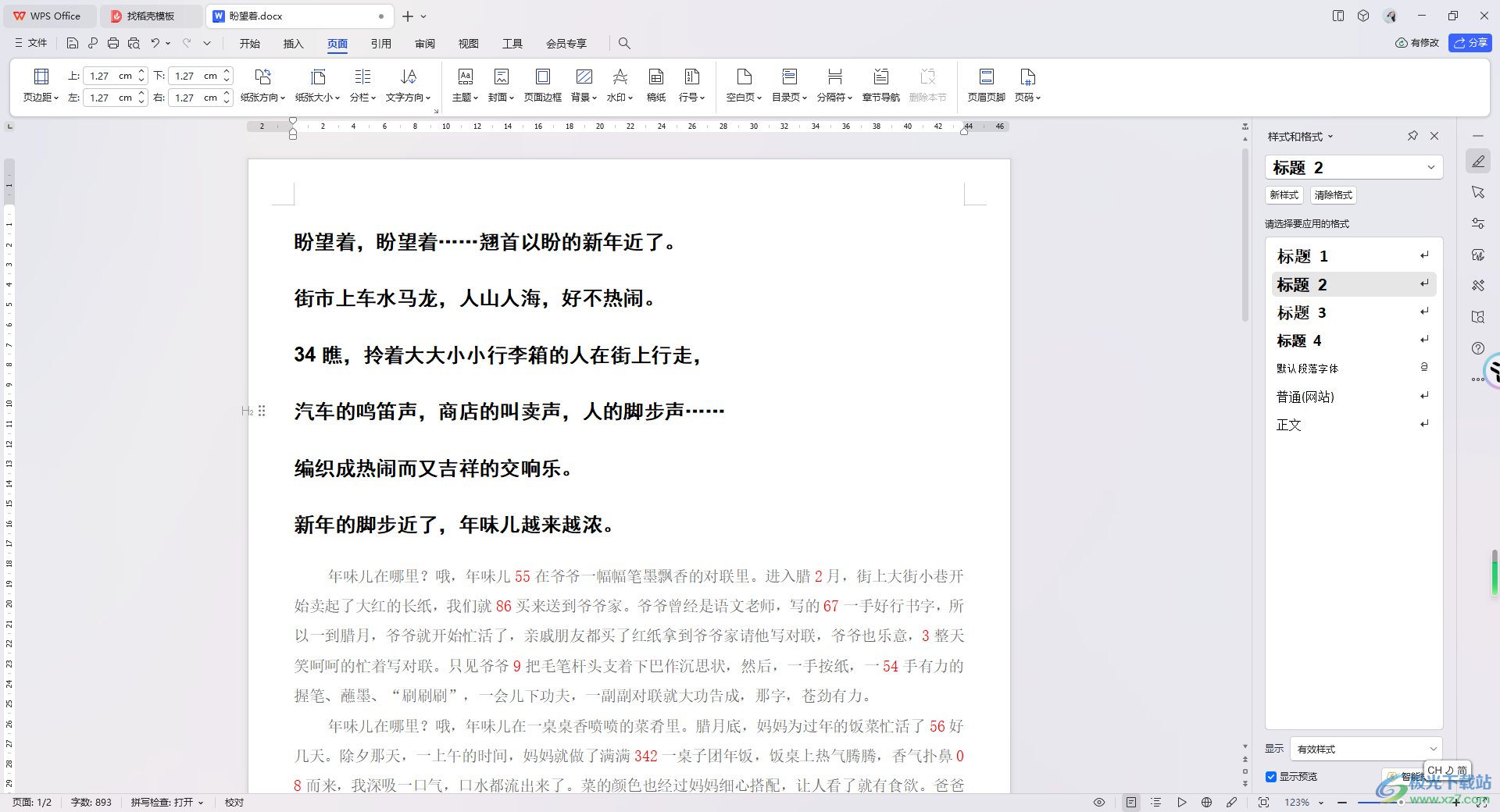Image resolution: width=1500 pixels, height=812 pixels.
Task: Click 清除格式 button
Action: point(1333,195)
